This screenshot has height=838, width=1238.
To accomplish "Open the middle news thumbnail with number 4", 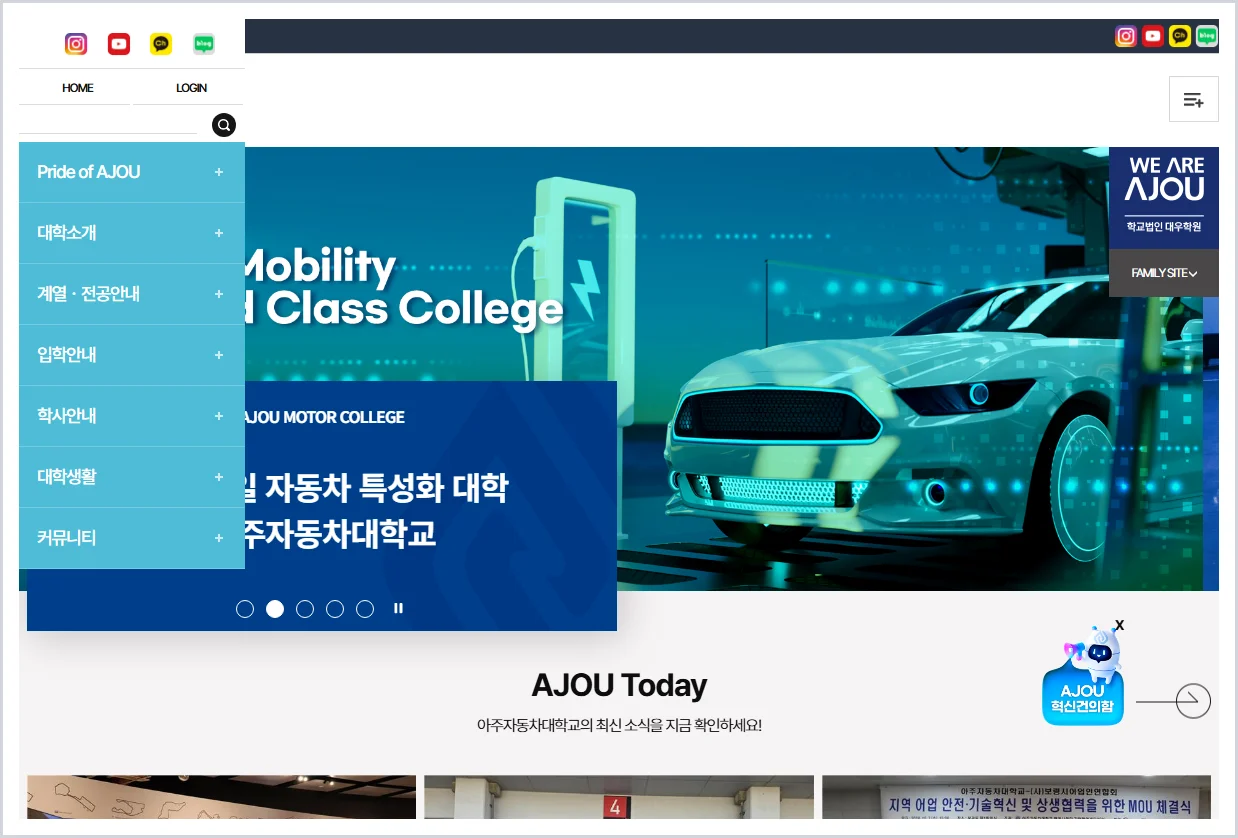I will 619,797.
